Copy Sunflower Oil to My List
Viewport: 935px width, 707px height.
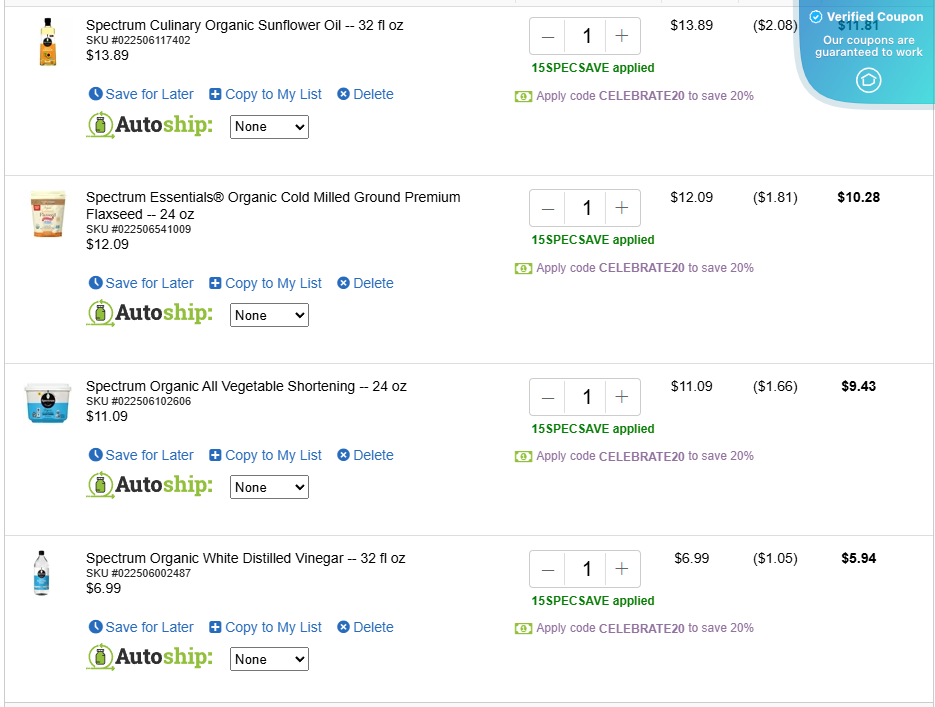click(265, 94)
